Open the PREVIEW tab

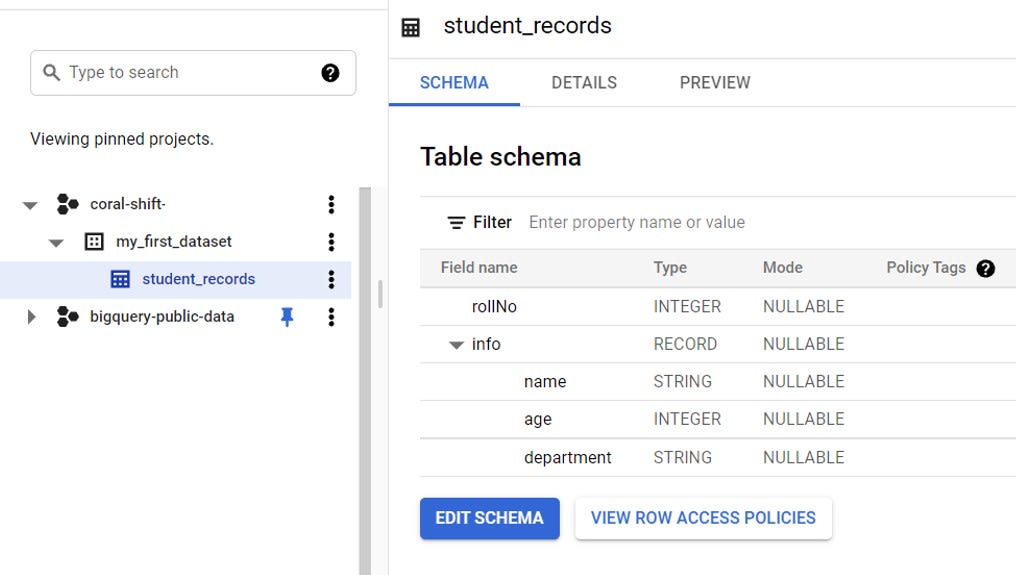715,83
